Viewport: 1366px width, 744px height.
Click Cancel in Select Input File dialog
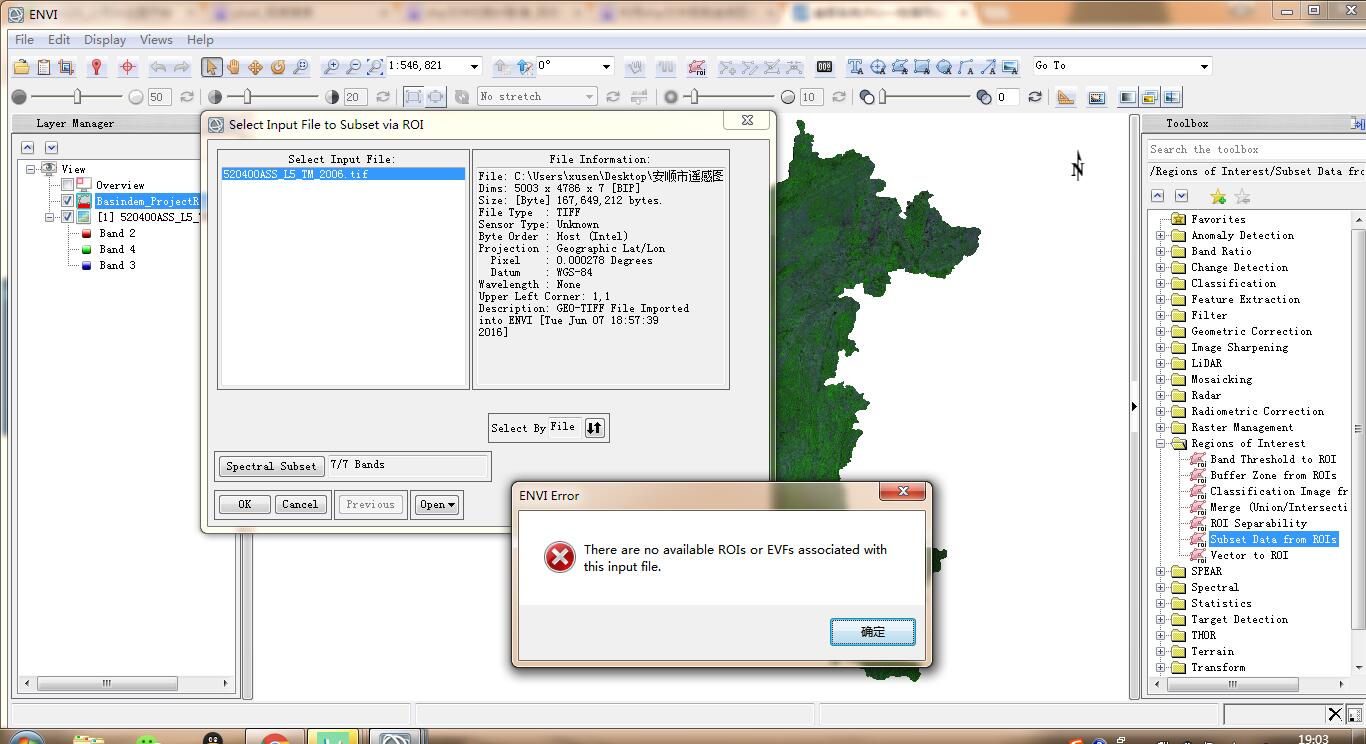point(300,505)
